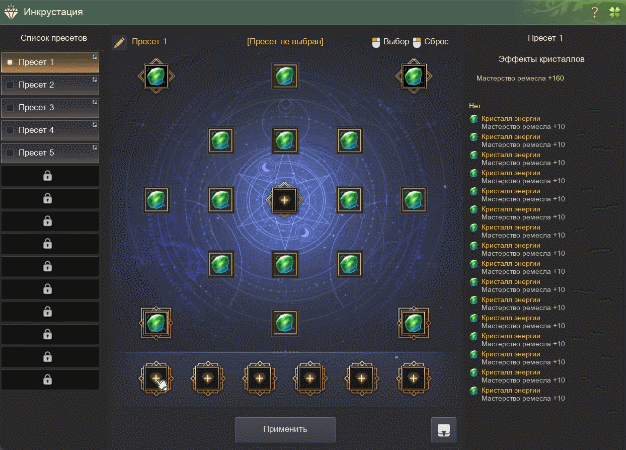626x450 pixels.
Task: Toggle the checkbox next to Пресет 5
Action: tap(10, 153)
